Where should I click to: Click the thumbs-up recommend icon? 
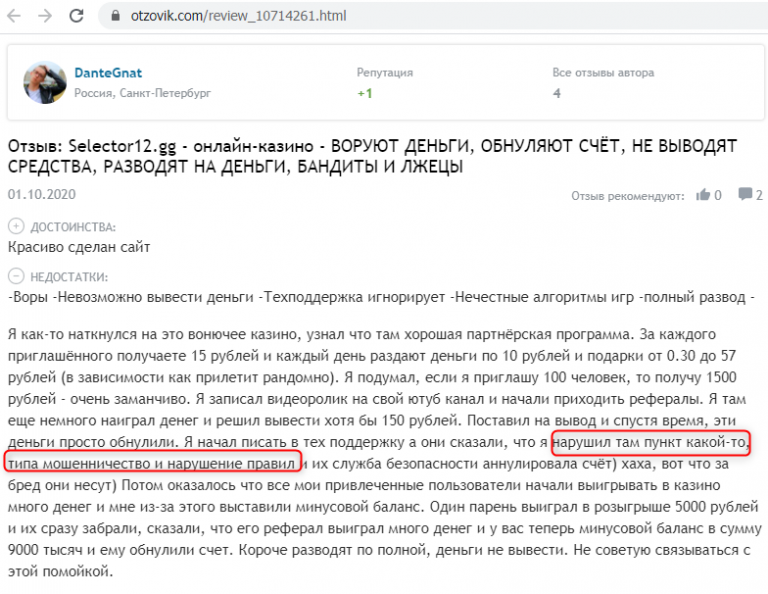tap(703, 195)
